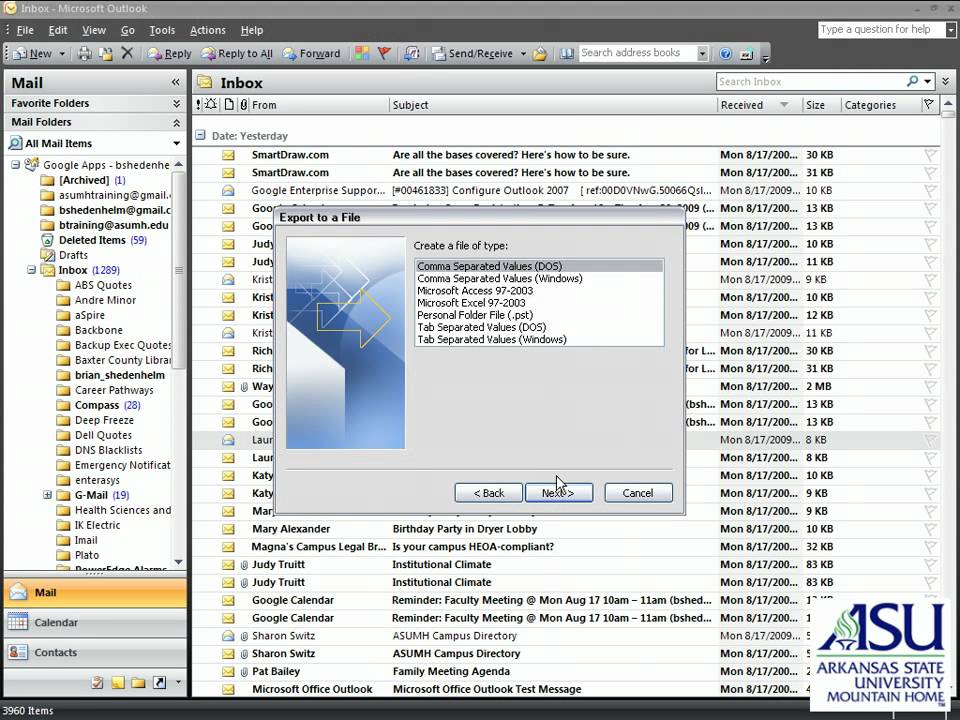
Task: Open Search address books dropdown
Action: (702, 53)
